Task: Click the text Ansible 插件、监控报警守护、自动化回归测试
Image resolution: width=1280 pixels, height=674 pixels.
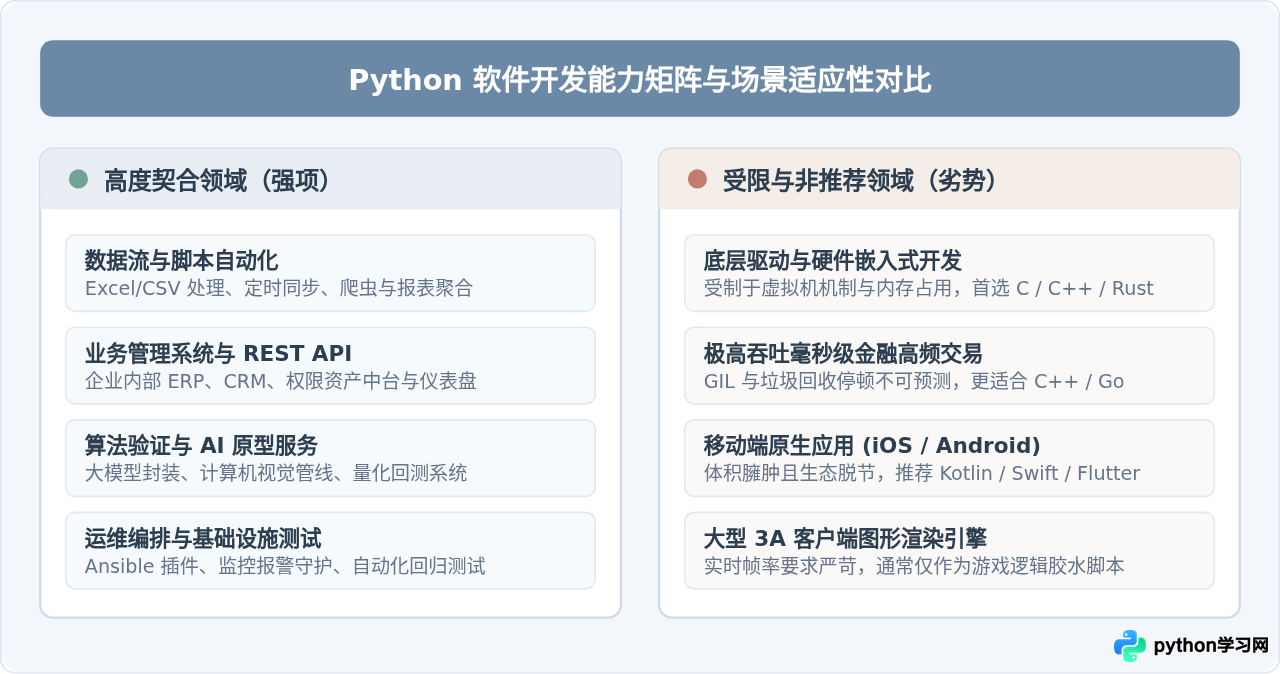Action: [x=285, y=566]
